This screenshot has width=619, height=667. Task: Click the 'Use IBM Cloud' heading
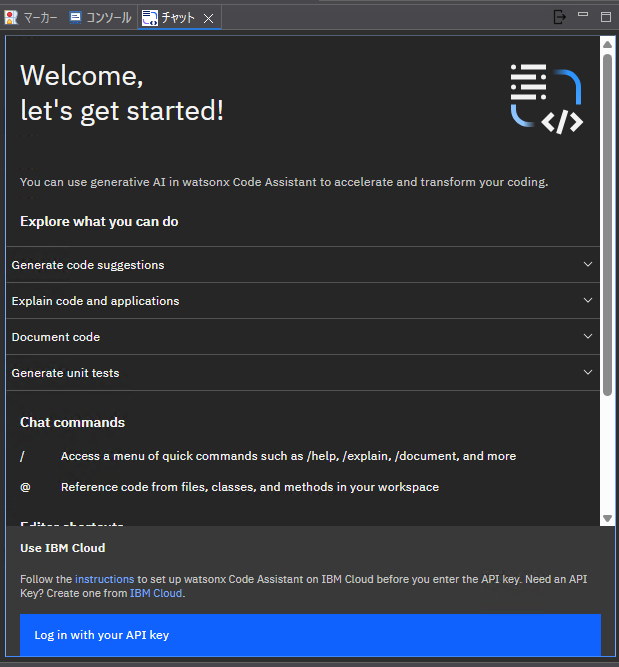point(63,548)
